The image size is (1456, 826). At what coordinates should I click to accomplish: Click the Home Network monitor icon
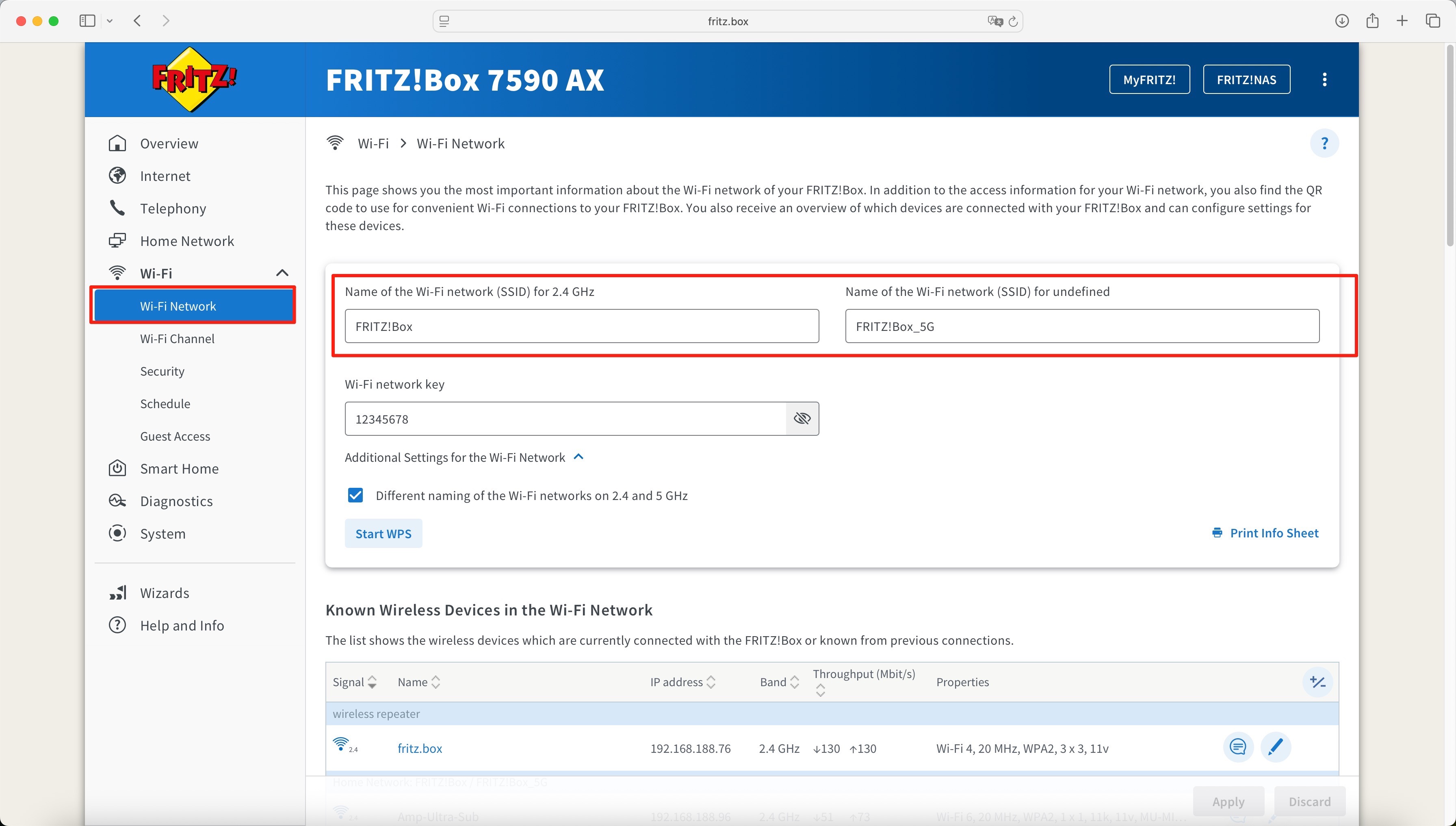point(117,241)
